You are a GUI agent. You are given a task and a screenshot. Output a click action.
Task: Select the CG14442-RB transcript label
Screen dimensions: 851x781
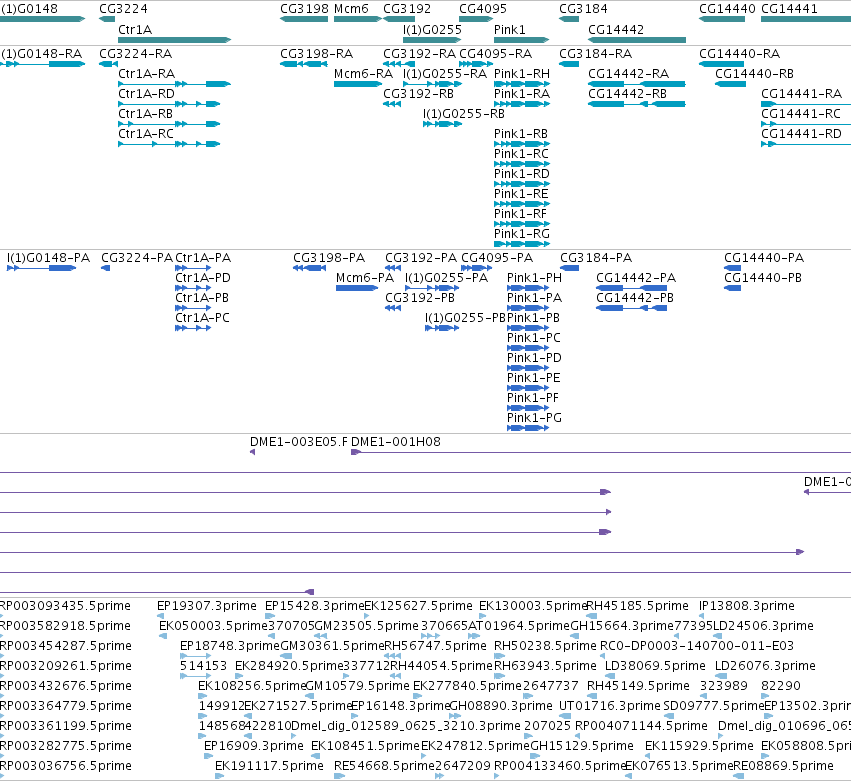point(627,94)
